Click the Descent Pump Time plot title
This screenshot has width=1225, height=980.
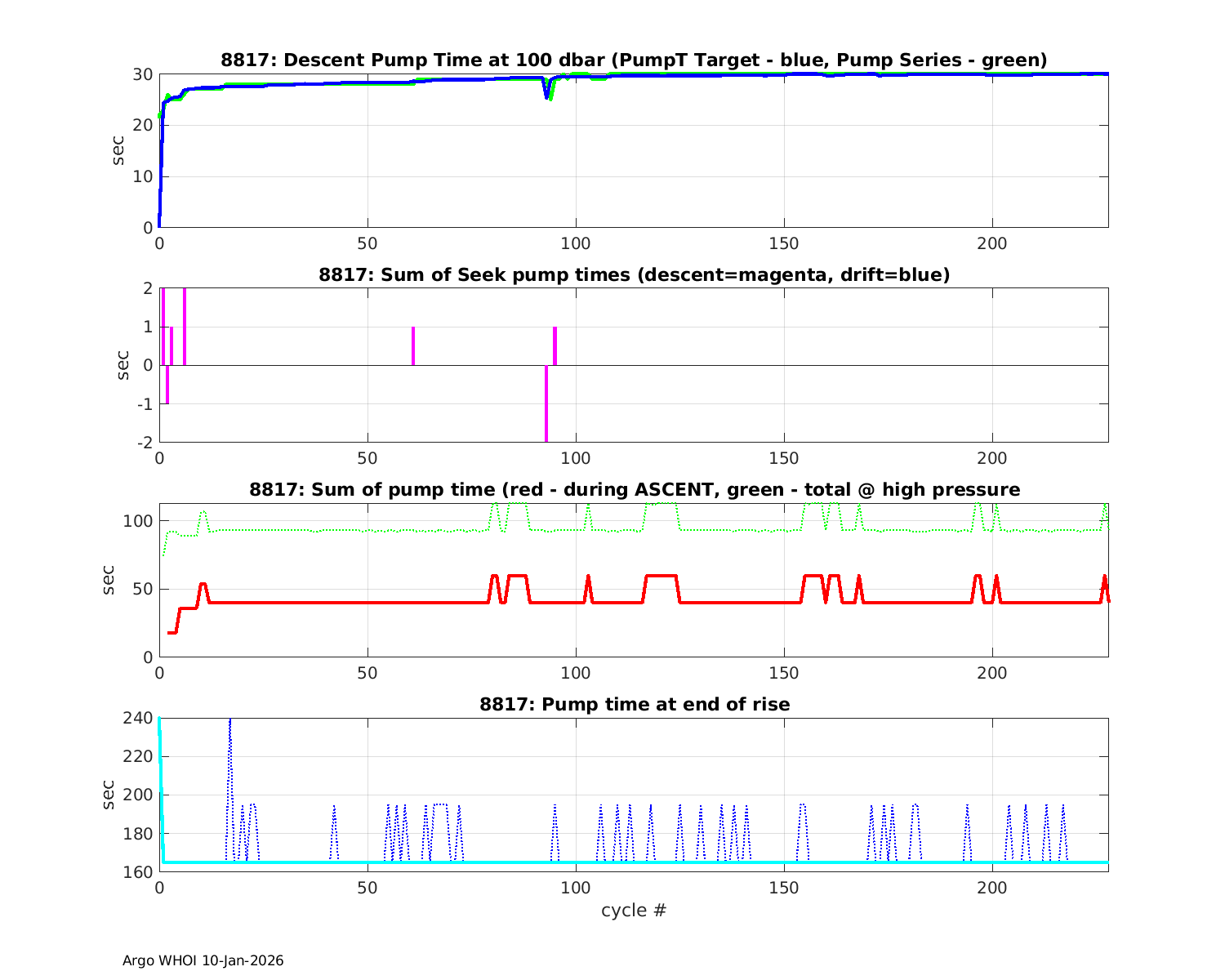634,60
